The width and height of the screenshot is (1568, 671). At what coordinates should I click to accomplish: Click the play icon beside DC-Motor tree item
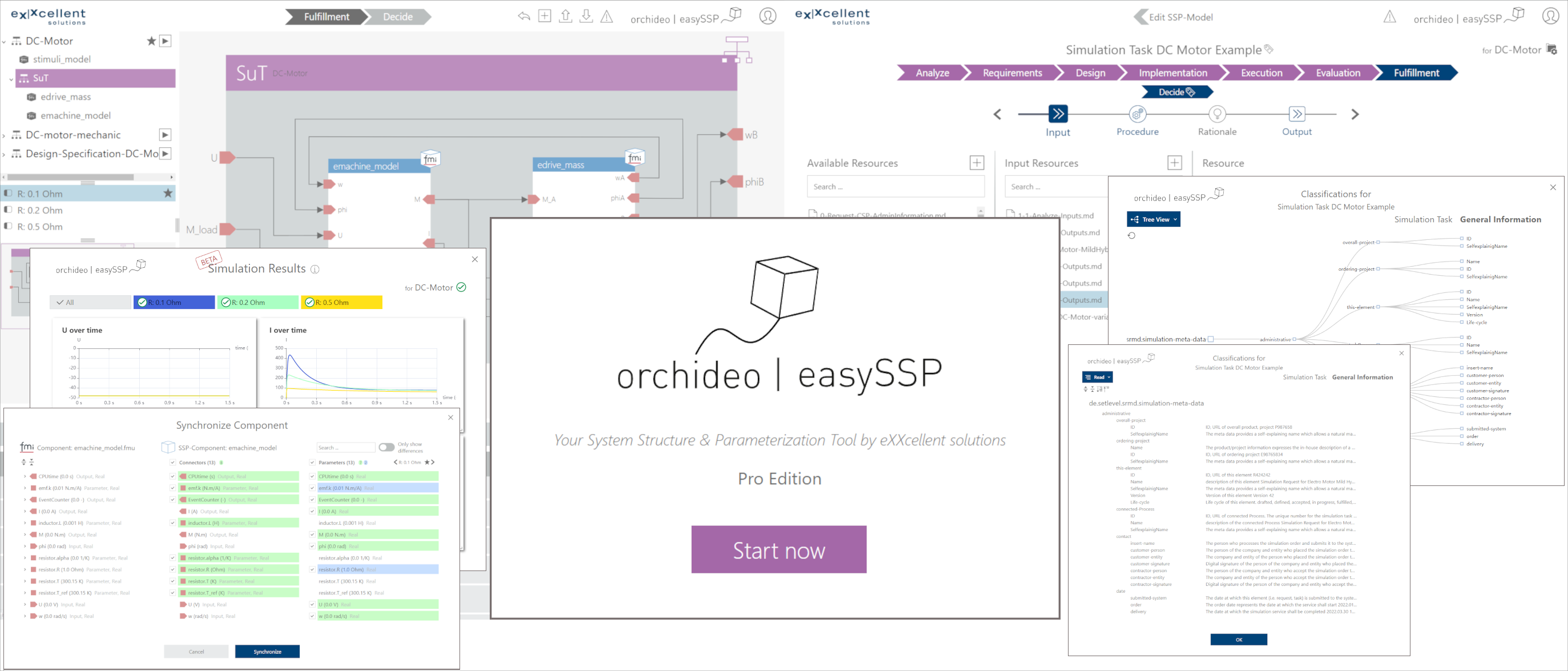tap(166, 41)
